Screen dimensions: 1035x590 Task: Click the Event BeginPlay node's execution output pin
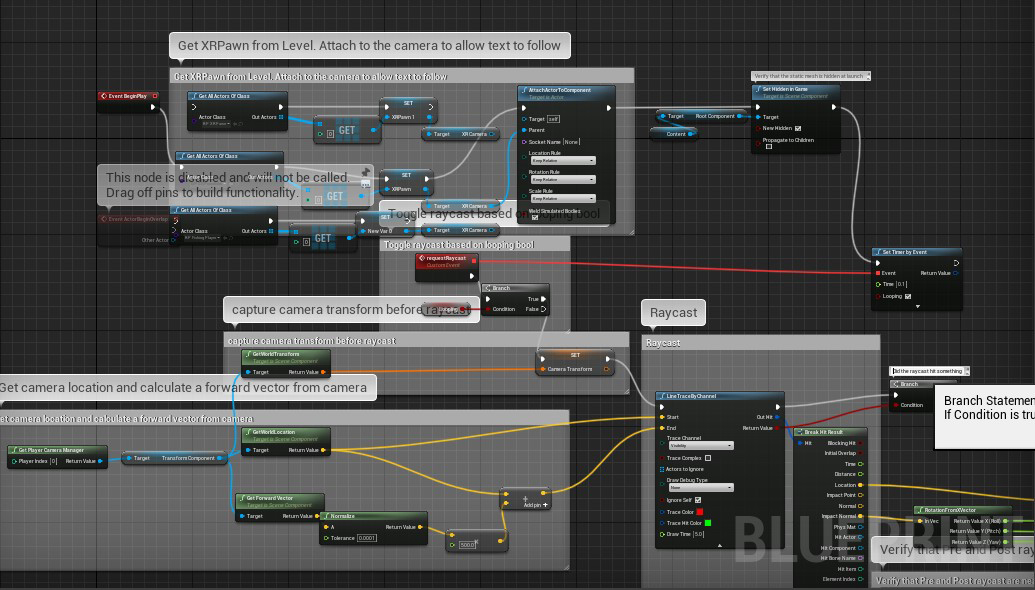pos(153,106)
